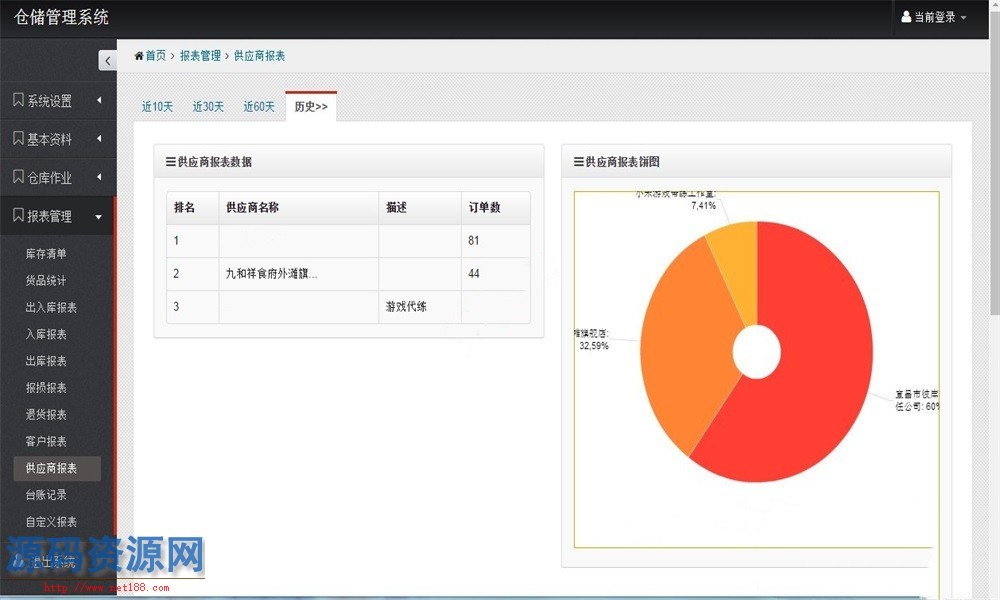The width and height of the screenshot is (1000, 600).
Task: Switch to the 近10天 tab
Action: tap(157, 107)
